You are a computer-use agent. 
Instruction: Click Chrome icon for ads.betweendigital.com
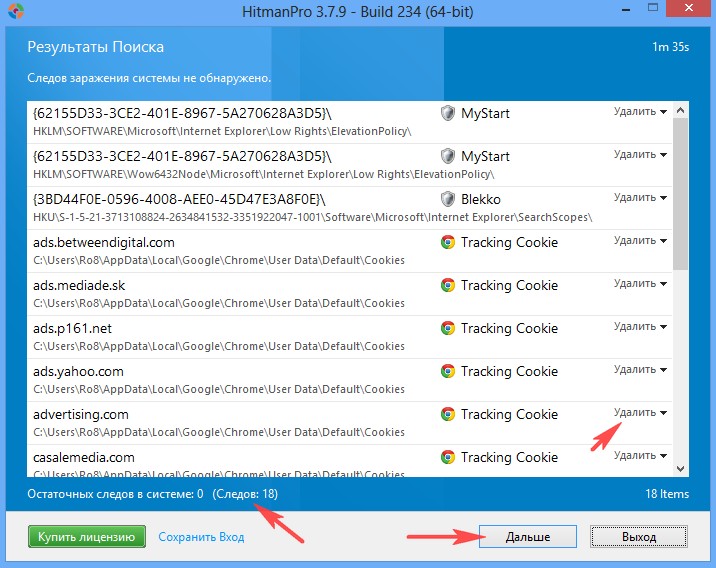(448, 242)
